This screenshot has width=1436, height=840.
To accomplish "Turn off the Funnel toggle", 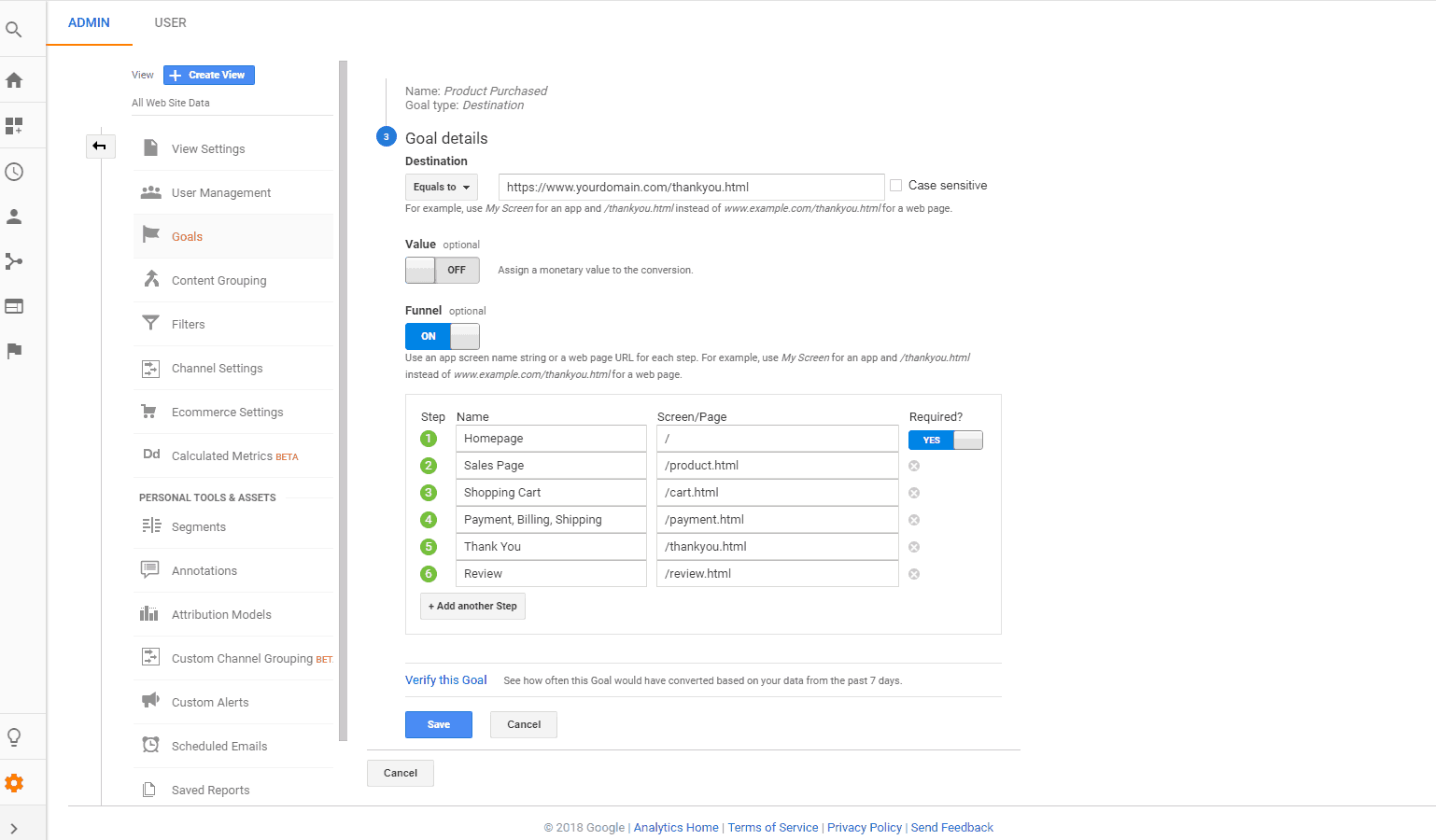I will [x=443, y=336].
